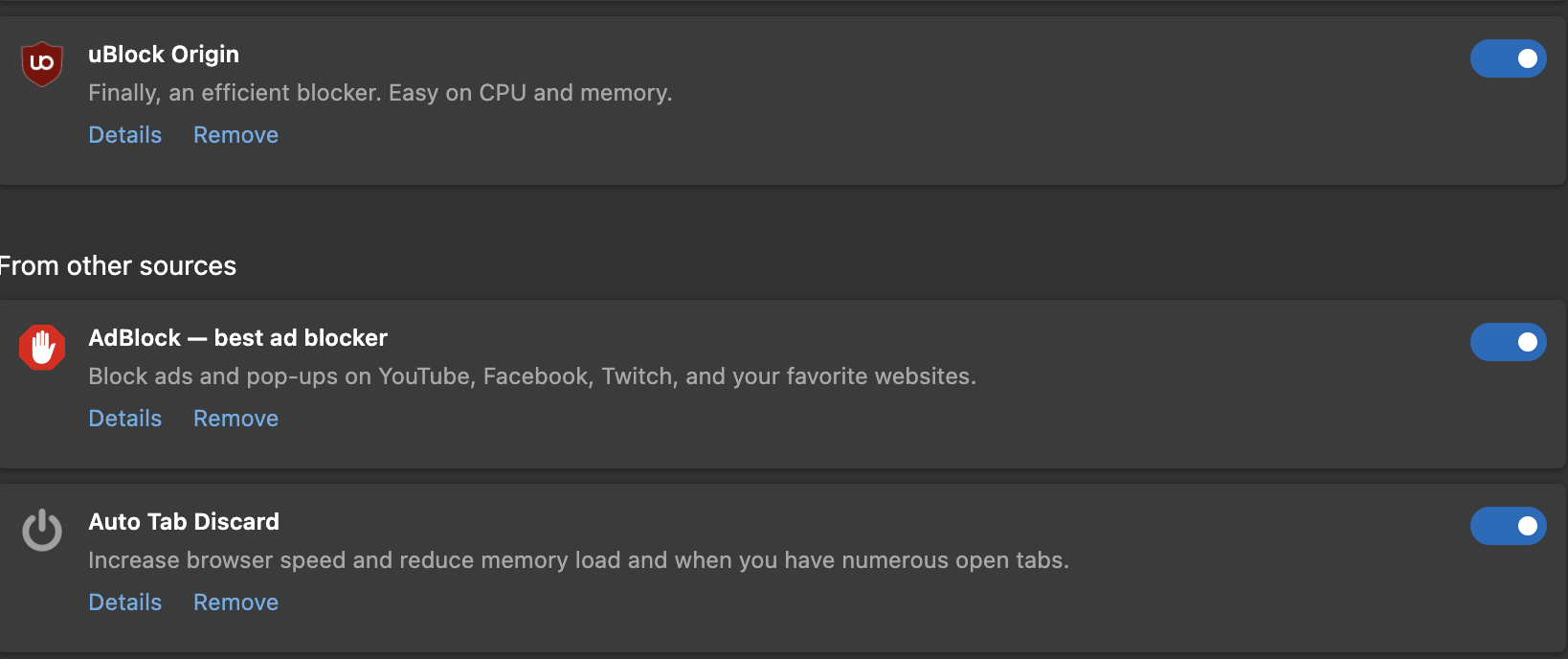Click the uBlock Origin shield icon

42,63
